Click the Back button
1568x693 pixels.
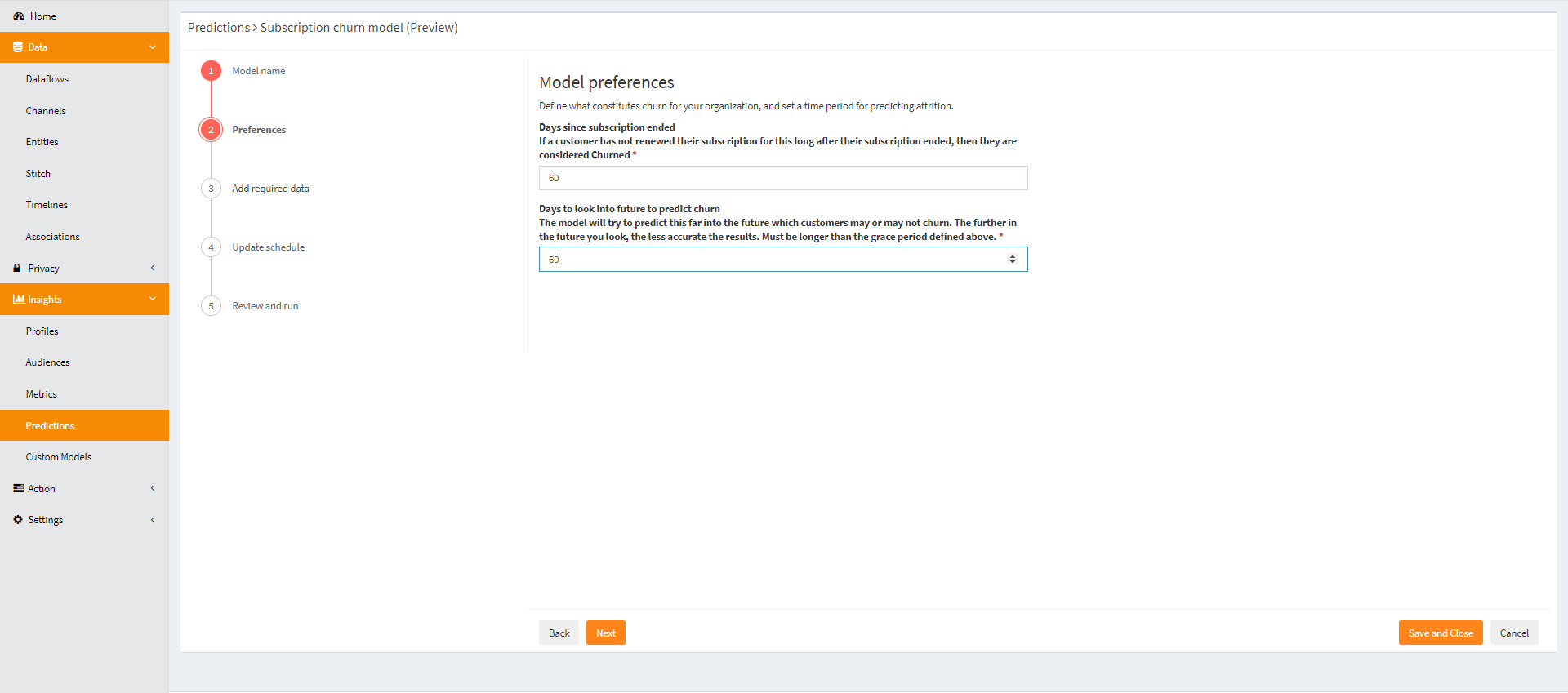[559, 633]
